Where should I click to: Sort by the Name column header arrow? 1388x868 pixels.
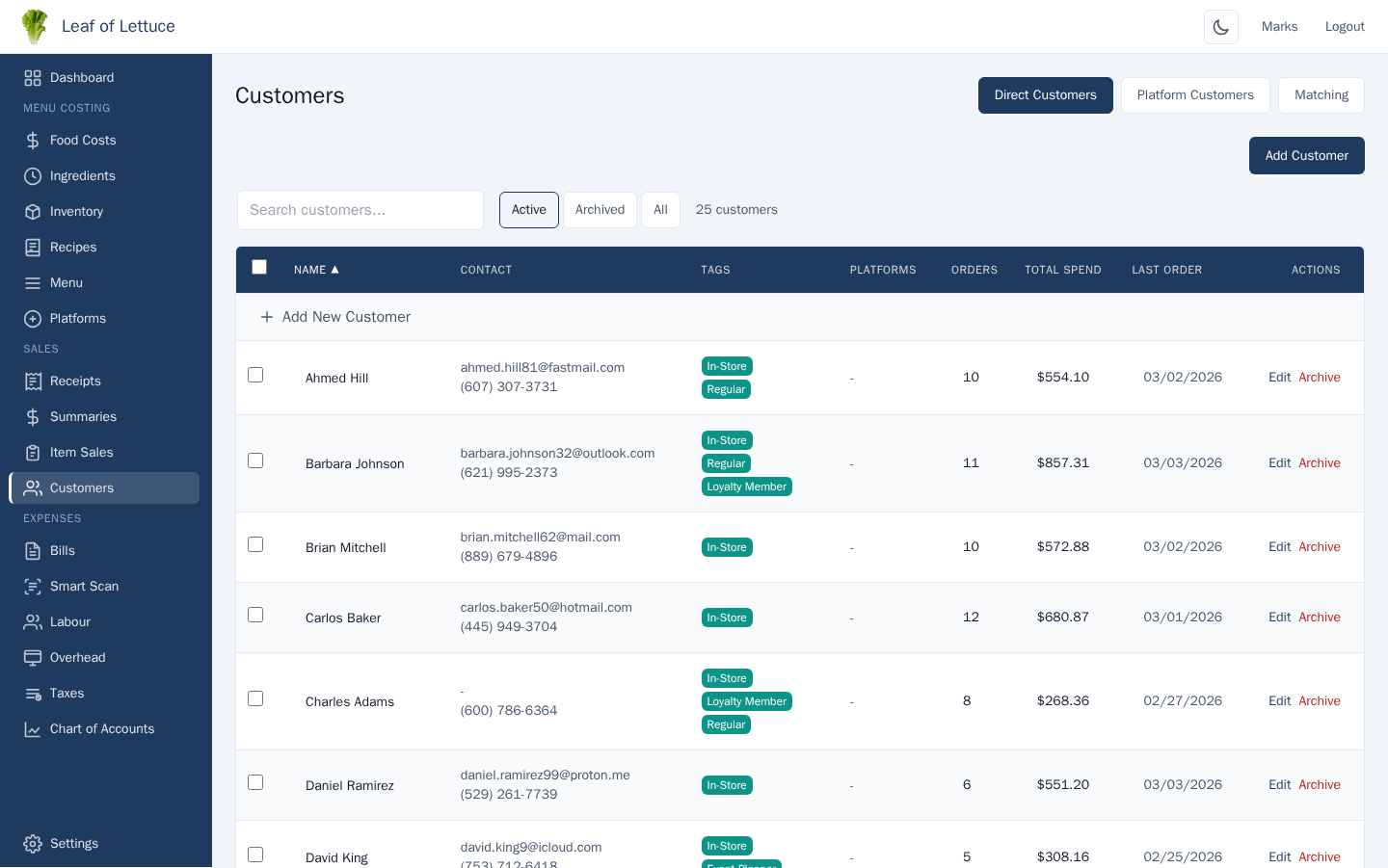coord(334,270)
